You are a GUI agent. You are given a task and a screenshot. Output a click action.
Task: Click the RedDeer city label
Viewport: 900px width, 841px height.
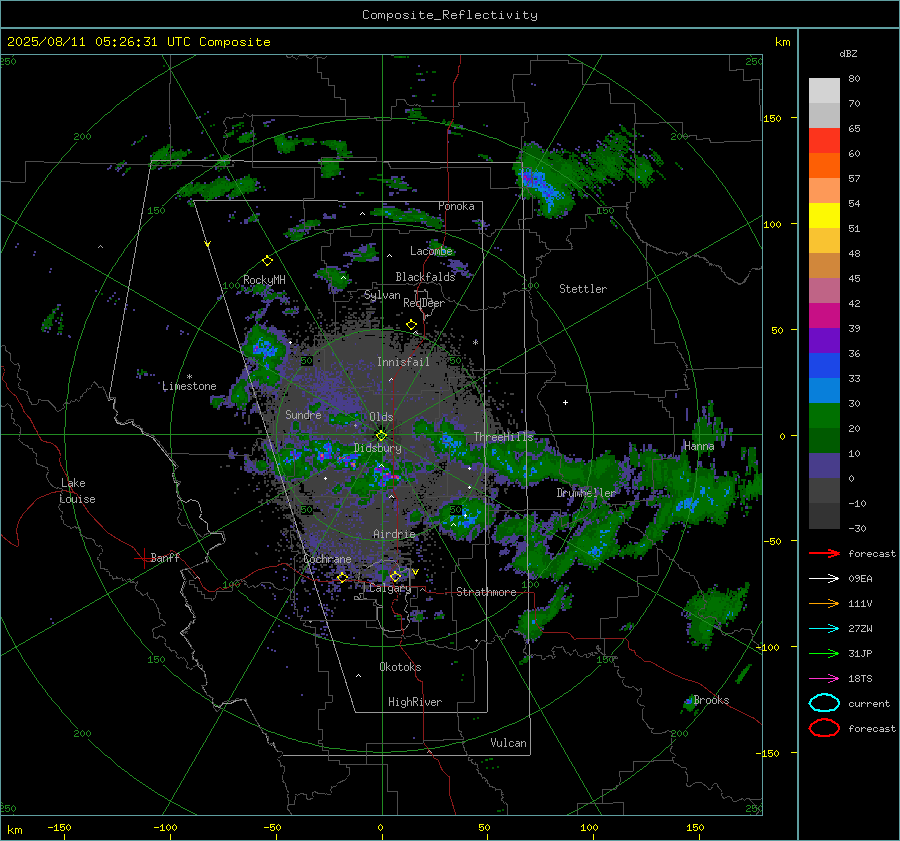point(424,303)
